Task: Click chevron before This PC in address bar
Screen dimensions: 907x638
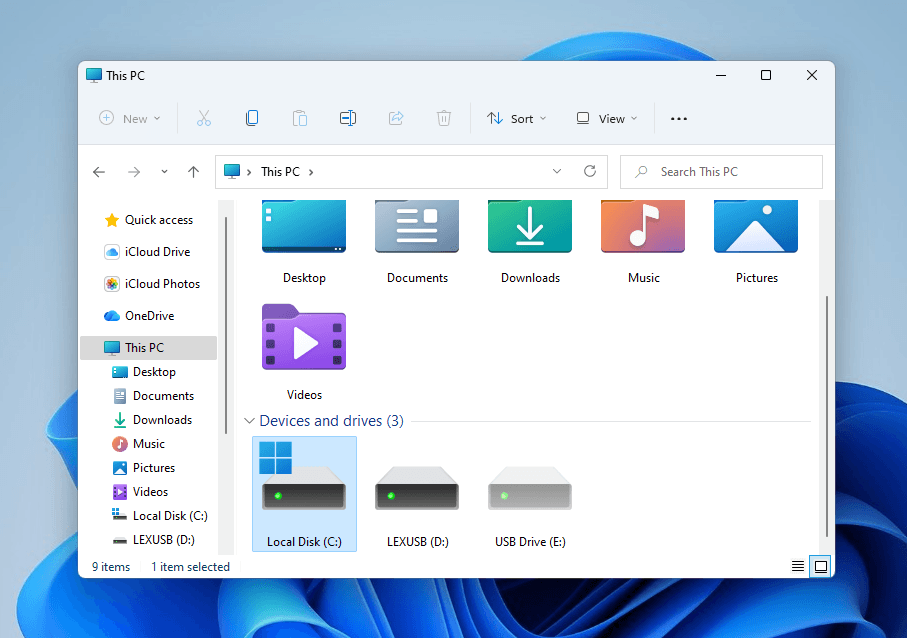Action: point(249,172)
